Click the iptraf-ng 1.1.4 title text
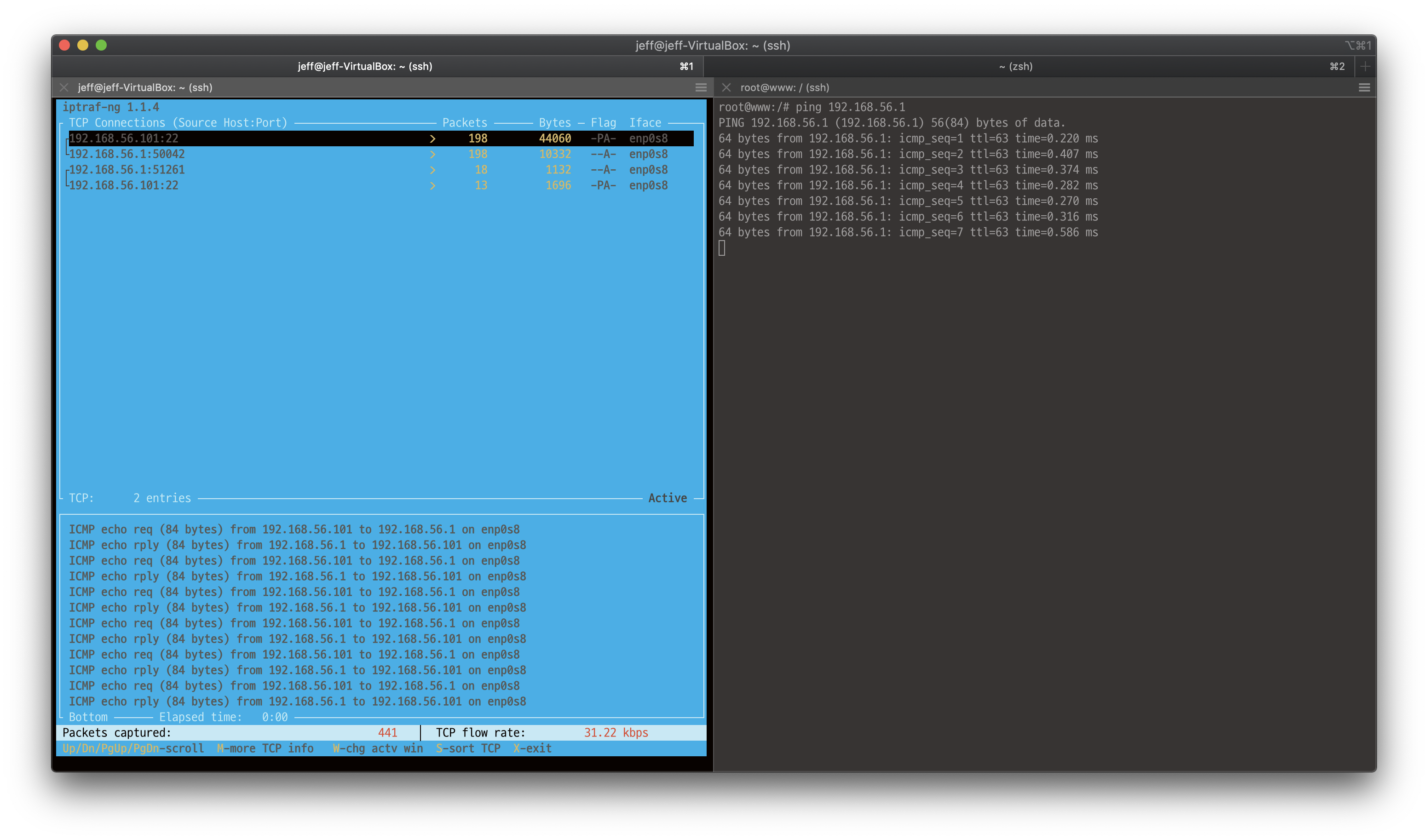Image resolution: width=1428 pixels, height=840 pixels. [111, 107]
